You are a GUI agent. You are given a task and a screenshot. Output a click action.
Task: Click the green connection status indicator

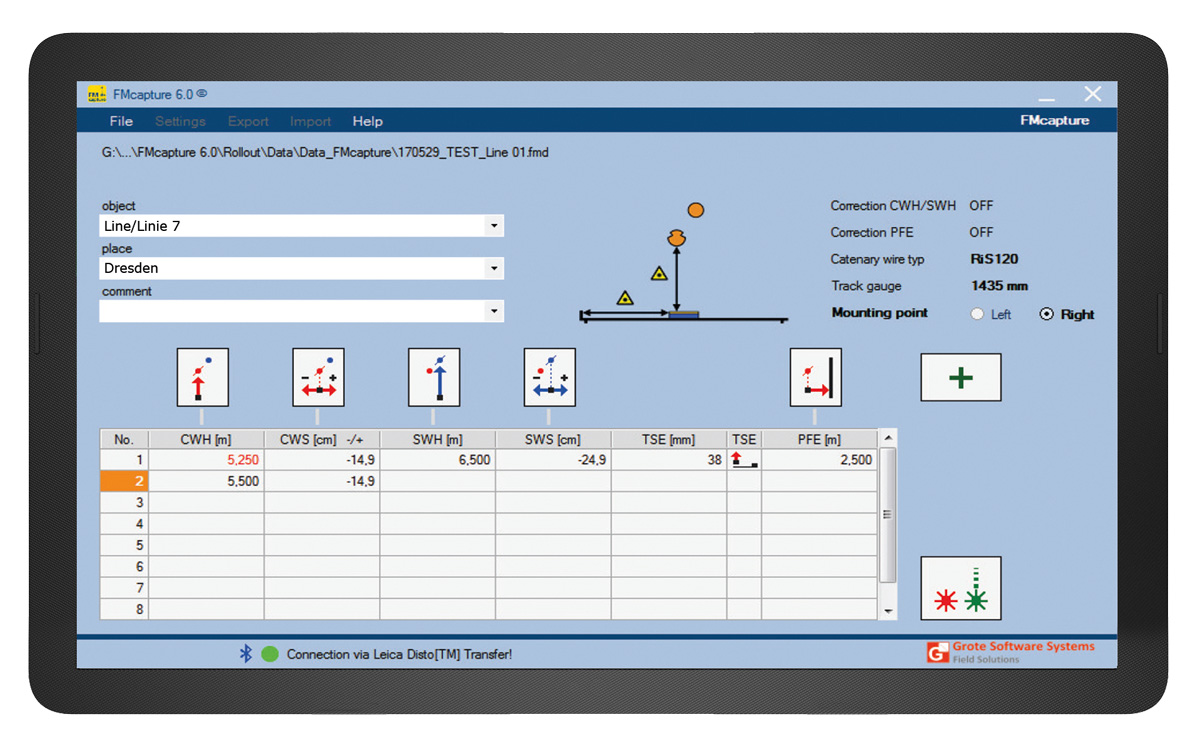coord(269,654)
